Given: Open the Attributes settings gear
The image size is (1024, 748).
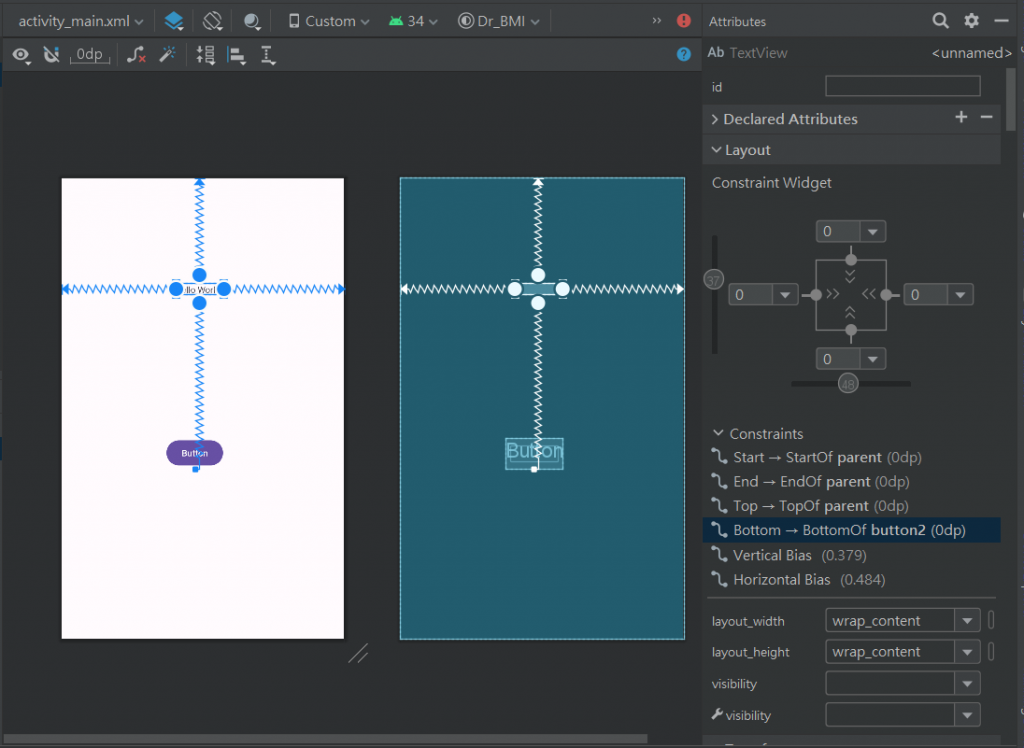Looking at the screenshot, I should [972, 21].
